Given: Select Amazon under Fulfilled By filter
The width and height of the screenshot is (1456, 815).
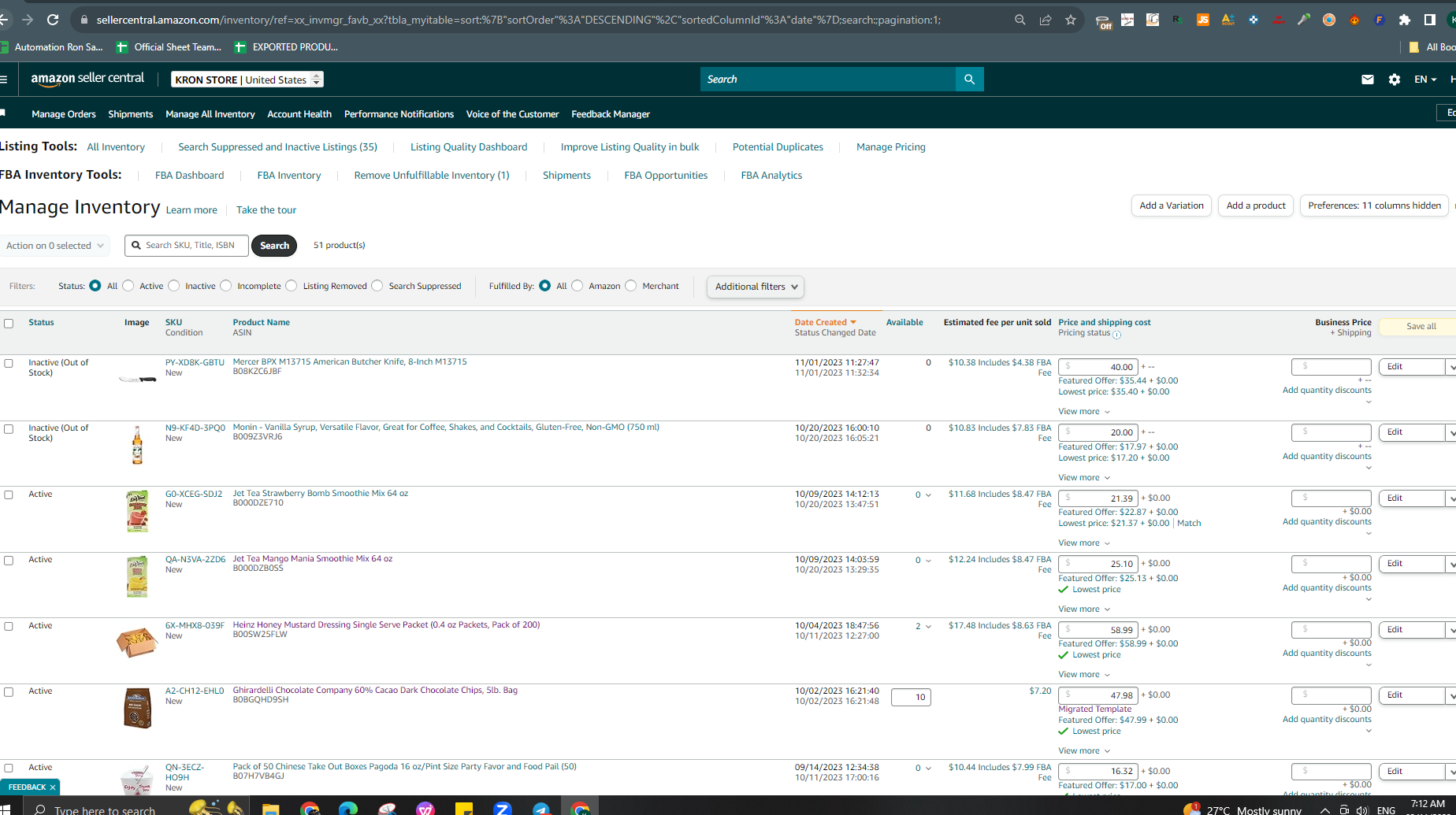Looking at the screenshot, I should pyautogui.click(x=578, y=286).
